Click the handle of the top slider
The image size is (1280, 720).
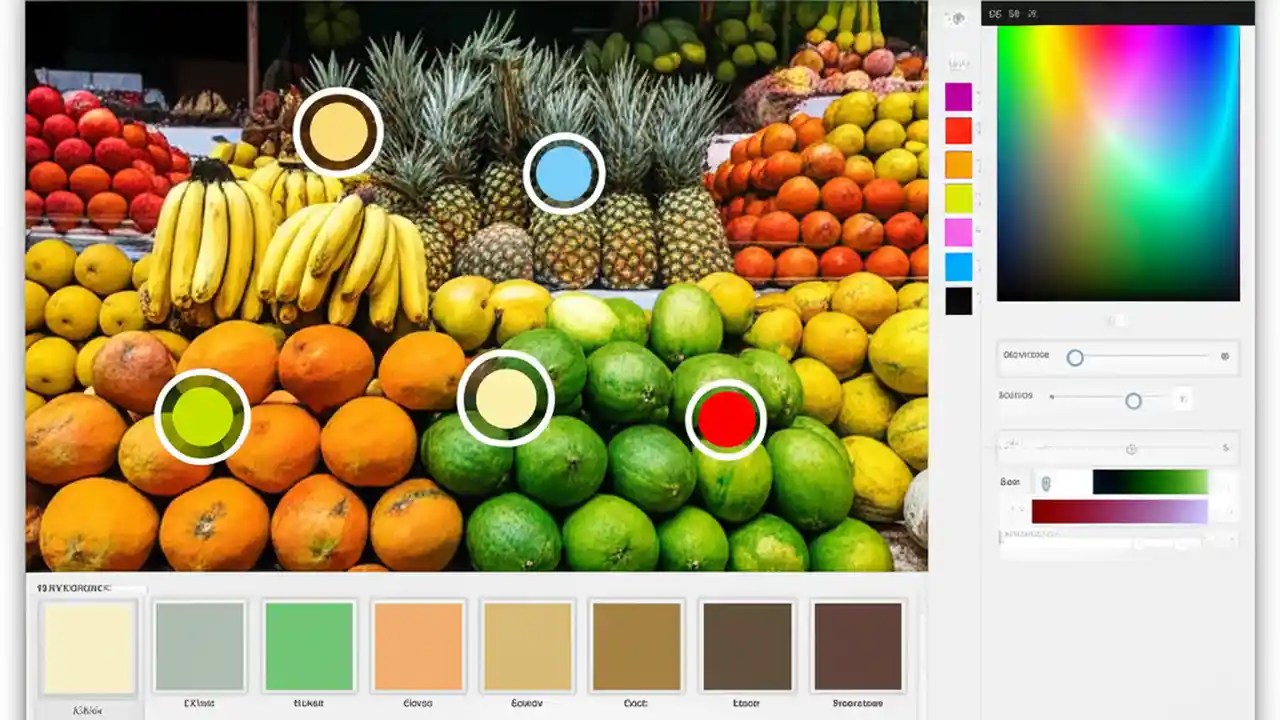click(x=1075, y=356)
